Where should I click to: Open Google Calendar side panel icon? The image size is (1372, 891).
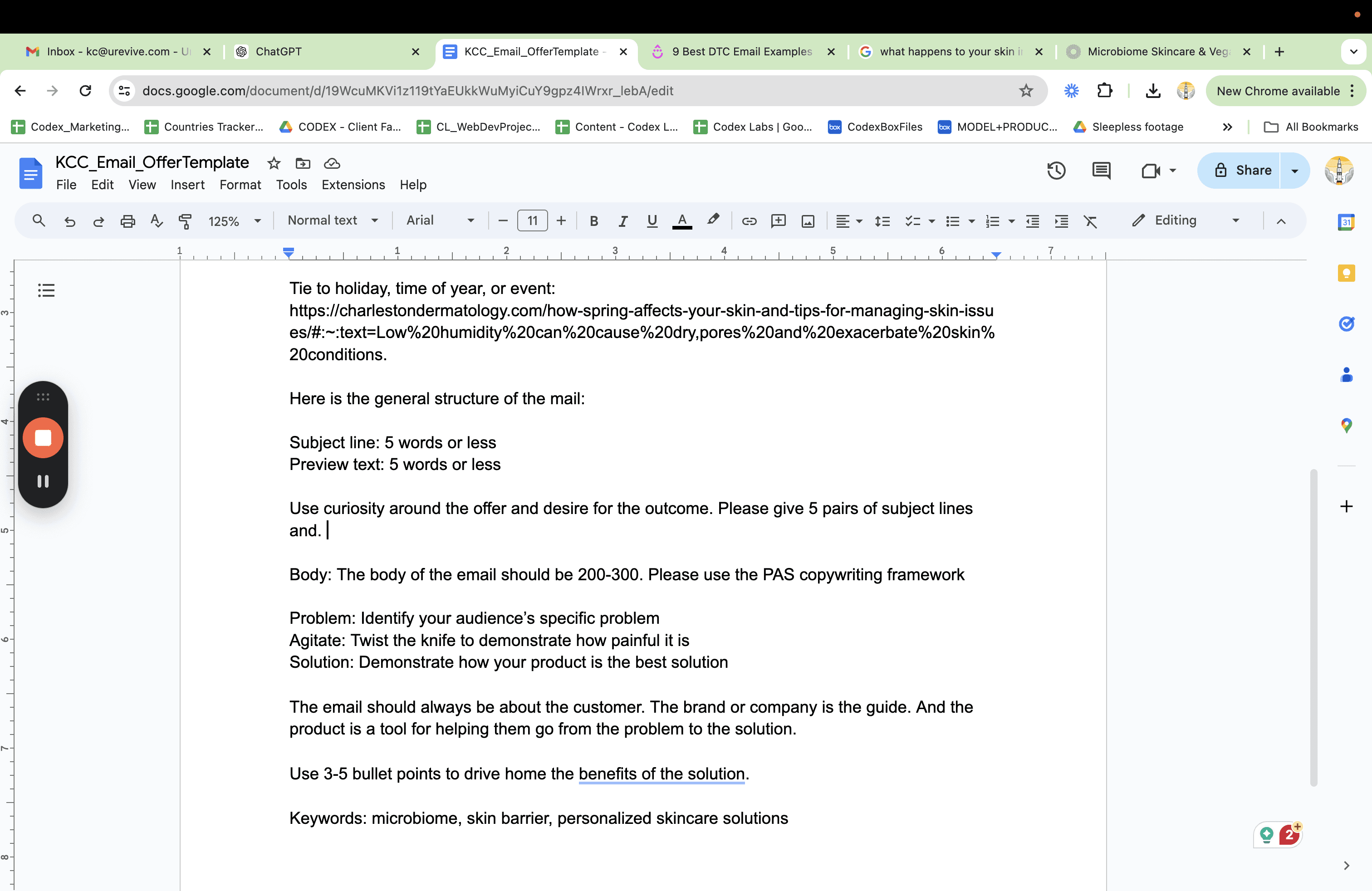1346,222
